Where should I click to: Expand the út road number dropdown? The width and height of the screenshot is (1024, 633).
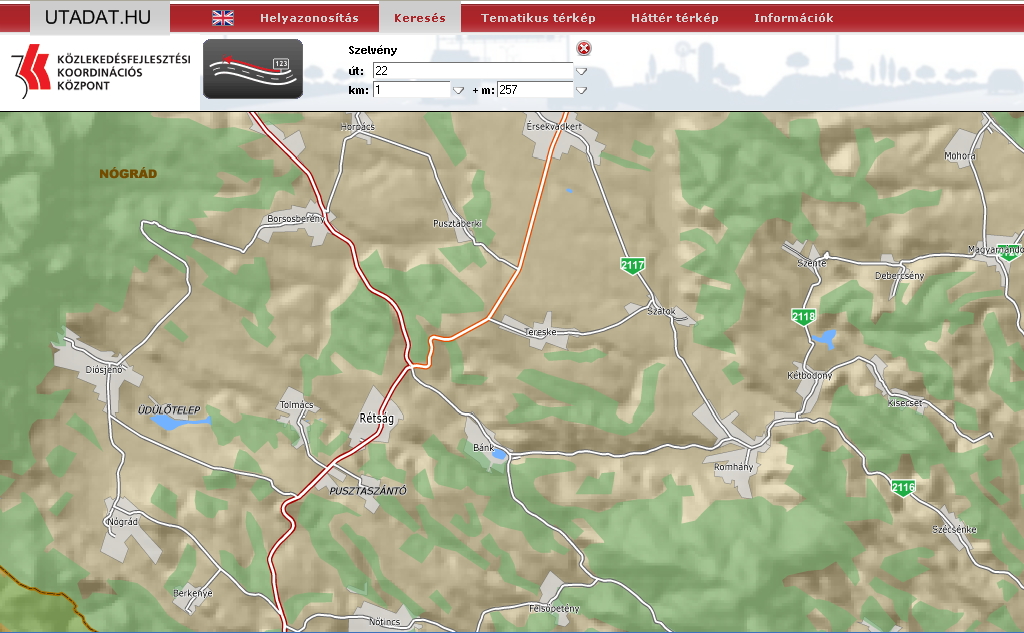coord(581,71)
